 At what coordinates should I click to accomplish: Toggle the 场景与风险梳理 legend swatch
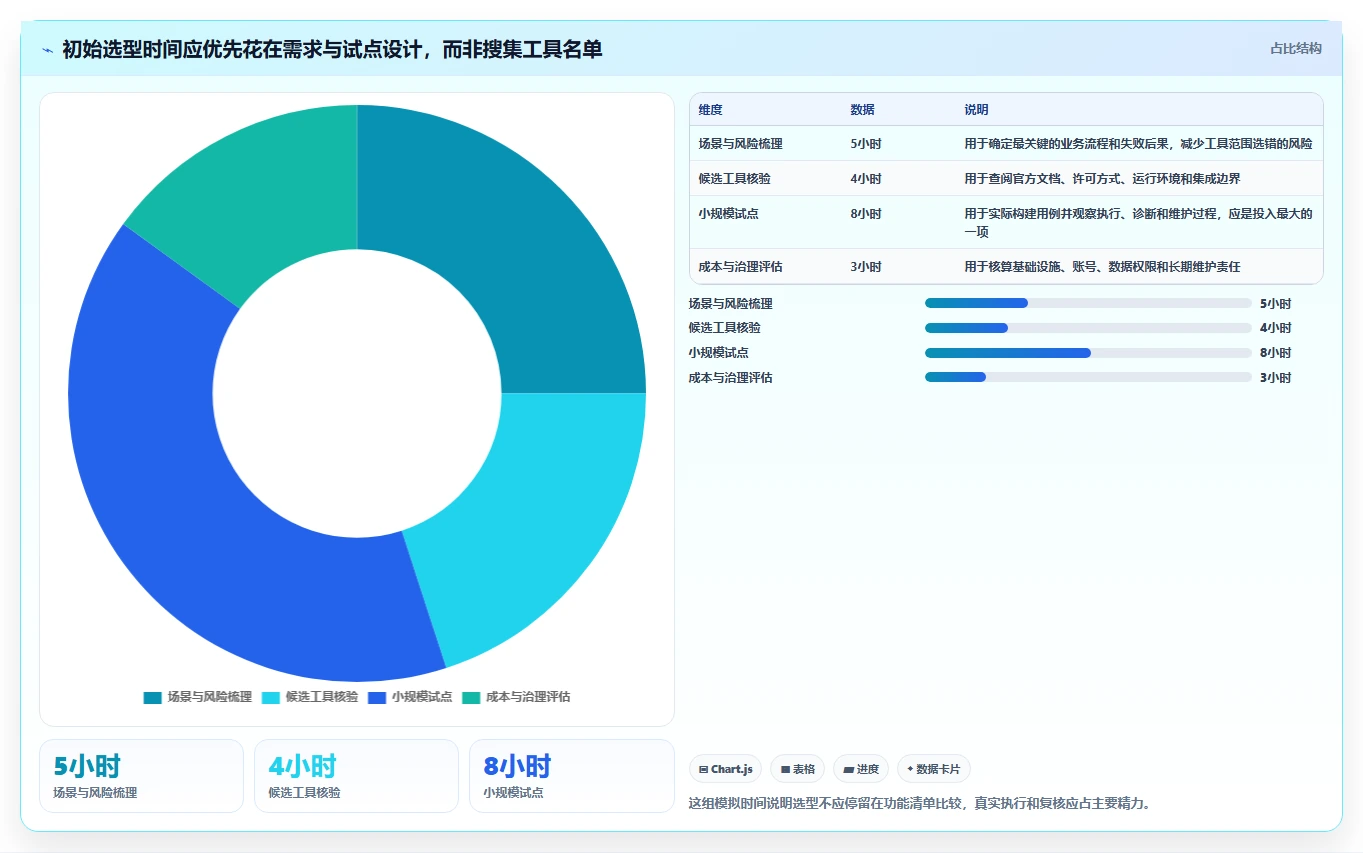coord(152,697)
